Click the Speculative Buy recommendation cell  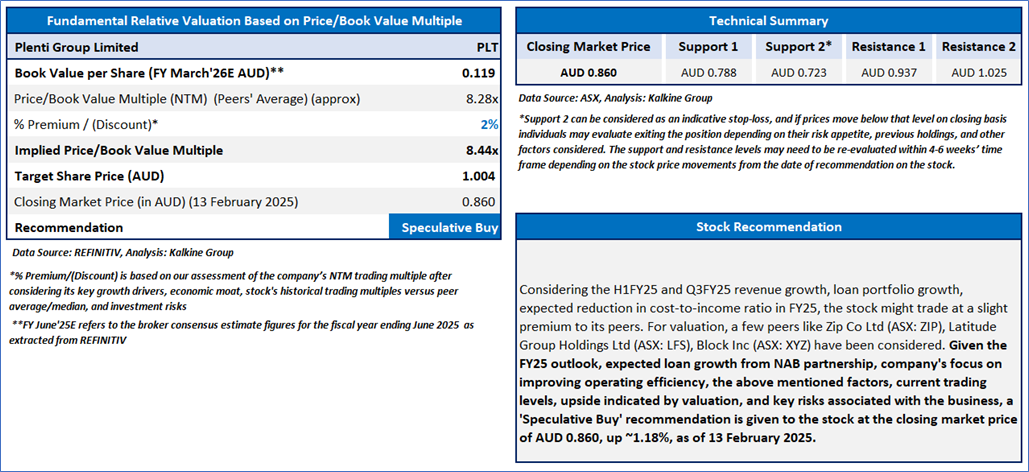tap(449, 227)
